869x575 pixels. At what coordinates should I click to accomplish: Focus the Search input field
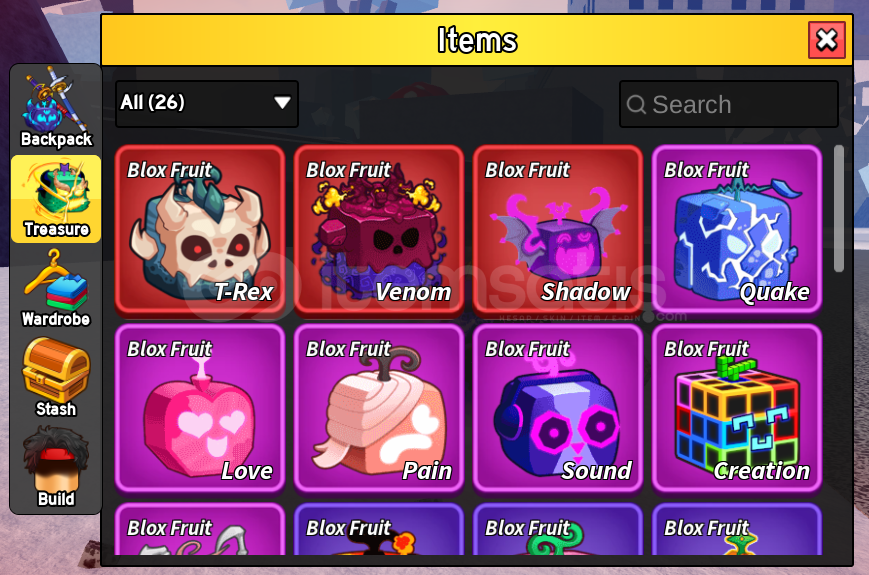729,104
